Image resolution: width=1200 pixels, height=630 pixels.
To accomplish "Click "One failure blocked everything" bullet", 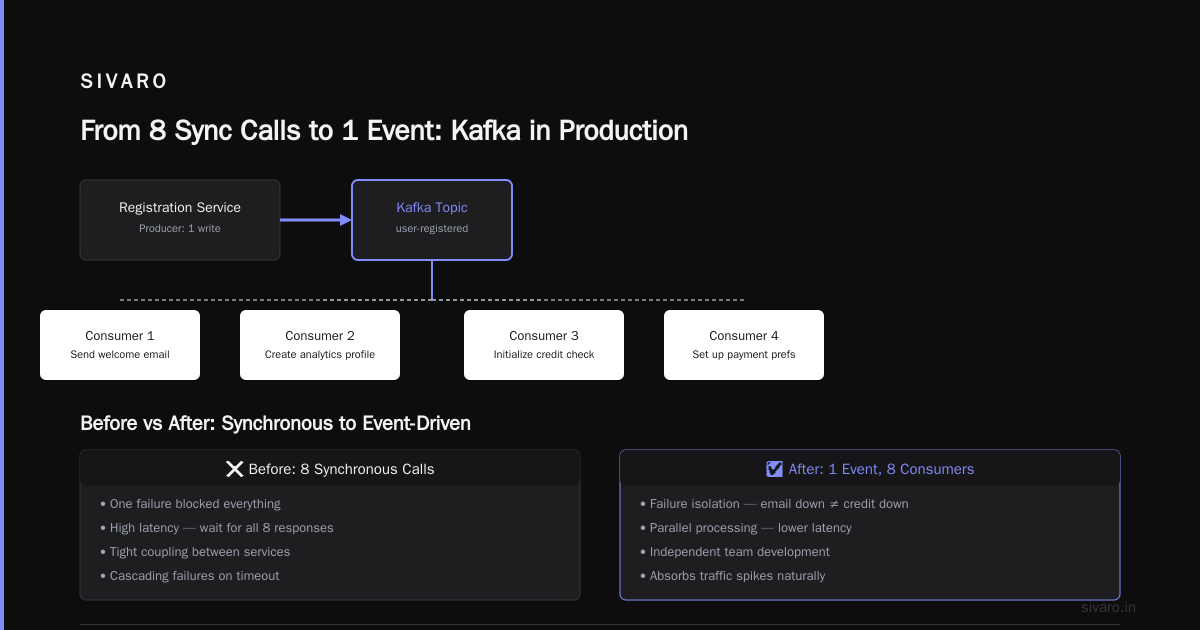I will pos(190,504).
